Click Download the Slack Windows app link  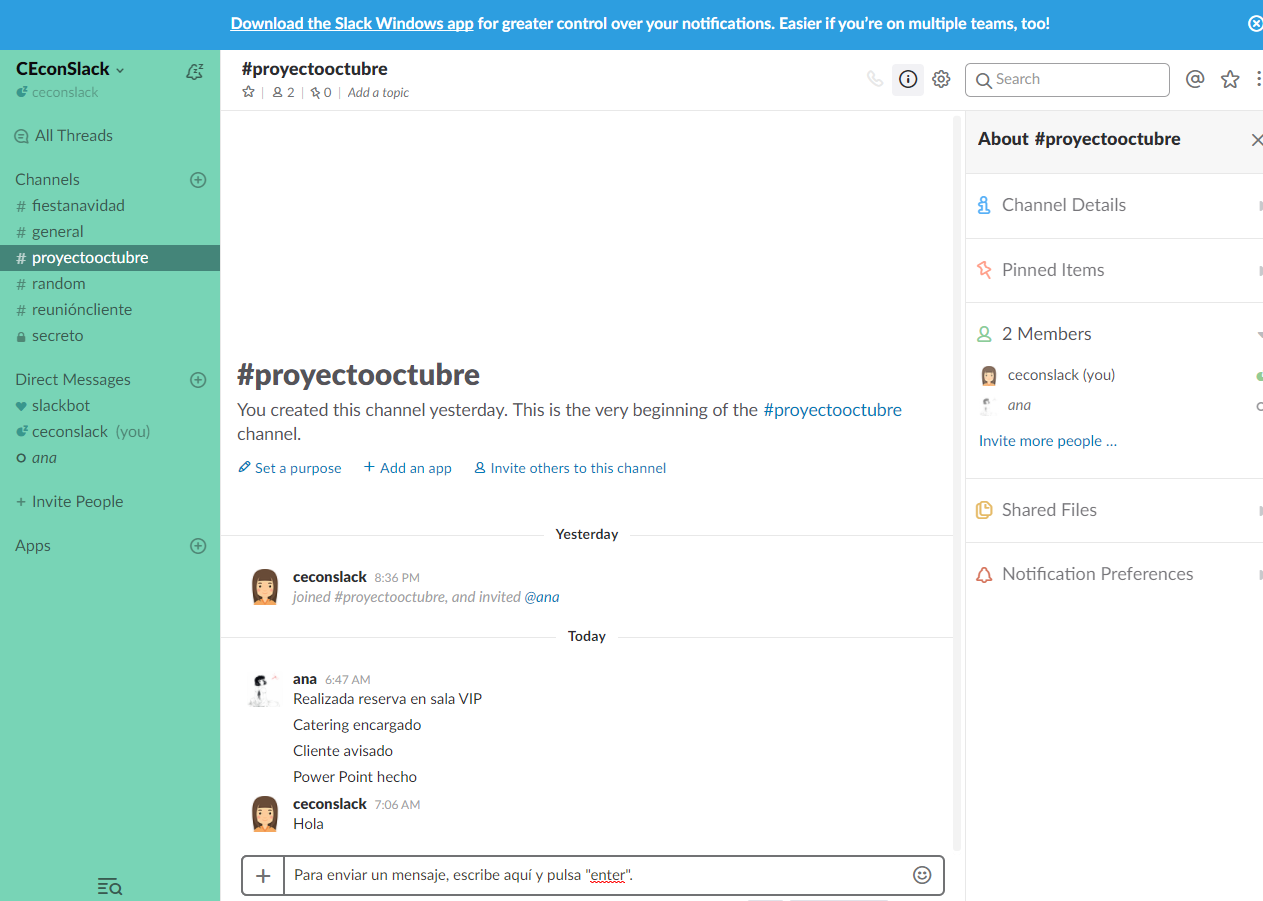pyautogui.click(x=352, y=23)
